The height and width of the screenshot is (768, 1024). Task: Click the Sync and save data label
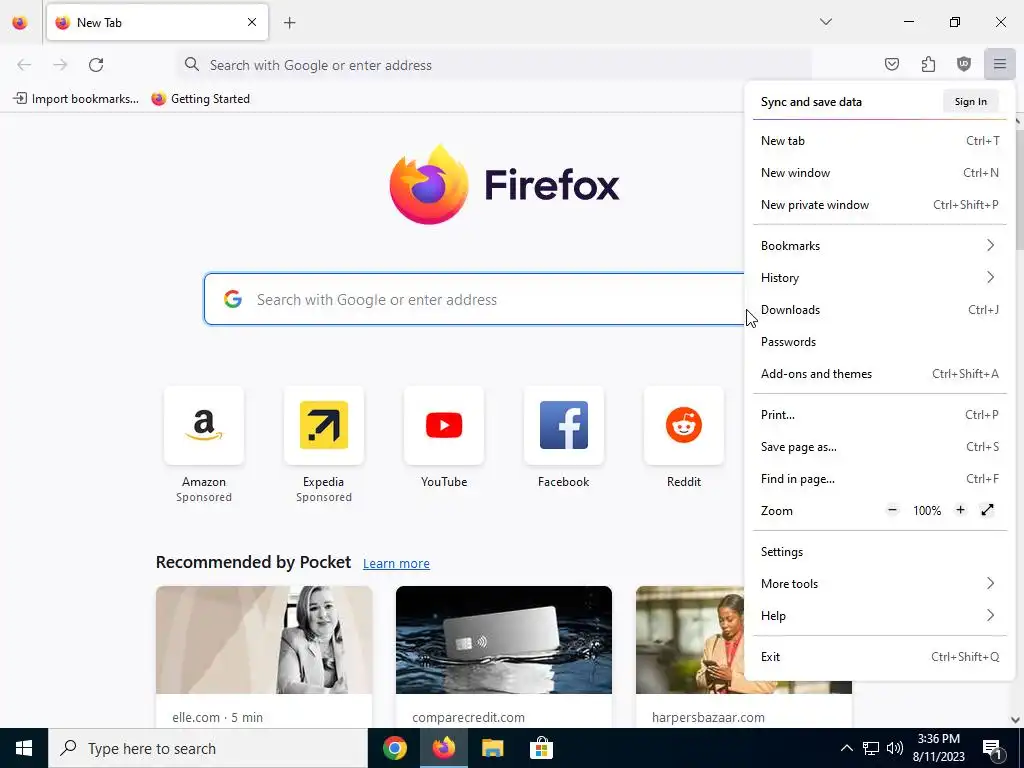pos(811,102)
